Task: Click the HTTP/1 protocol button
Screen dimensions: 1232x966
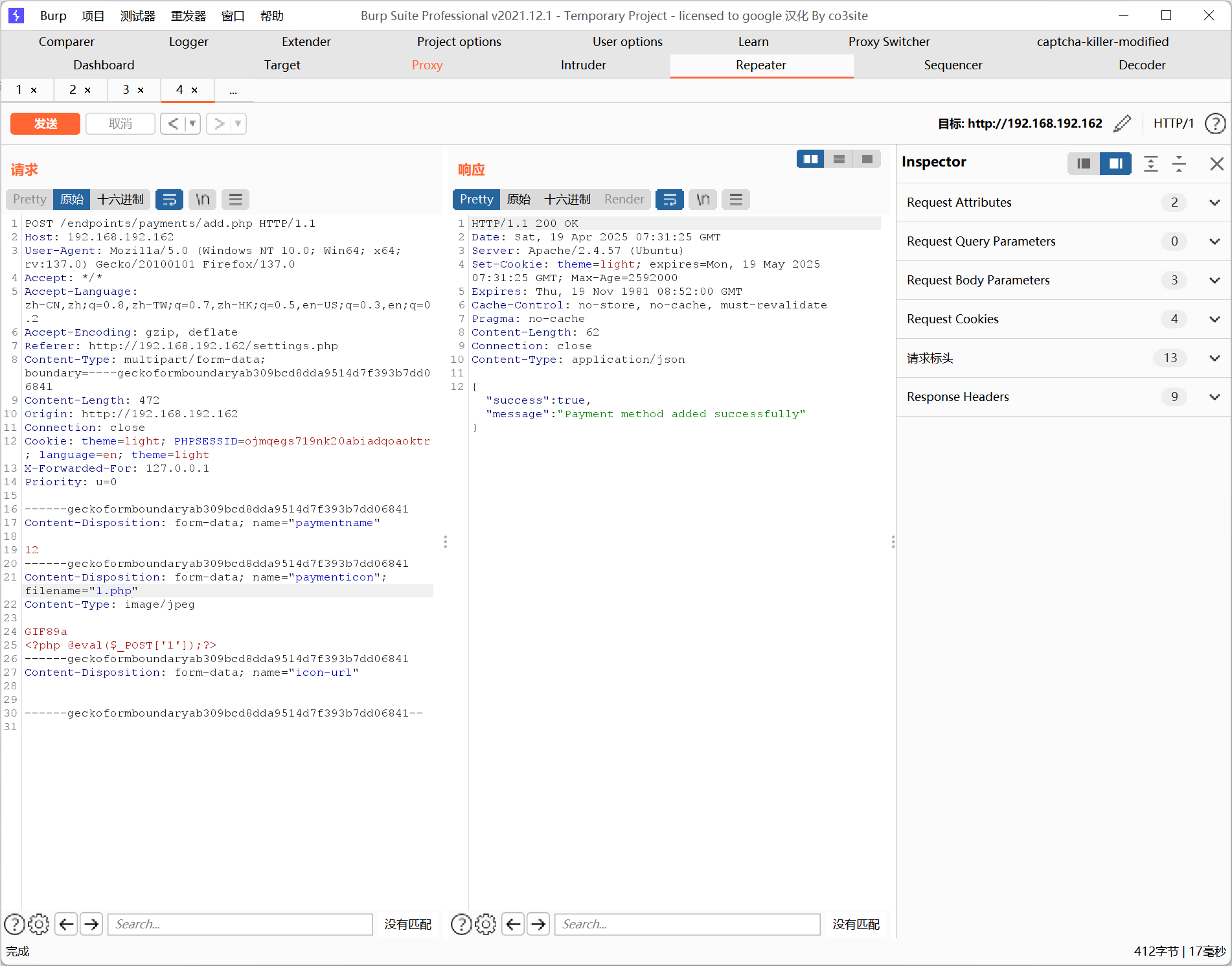Action: point(1173,123)
